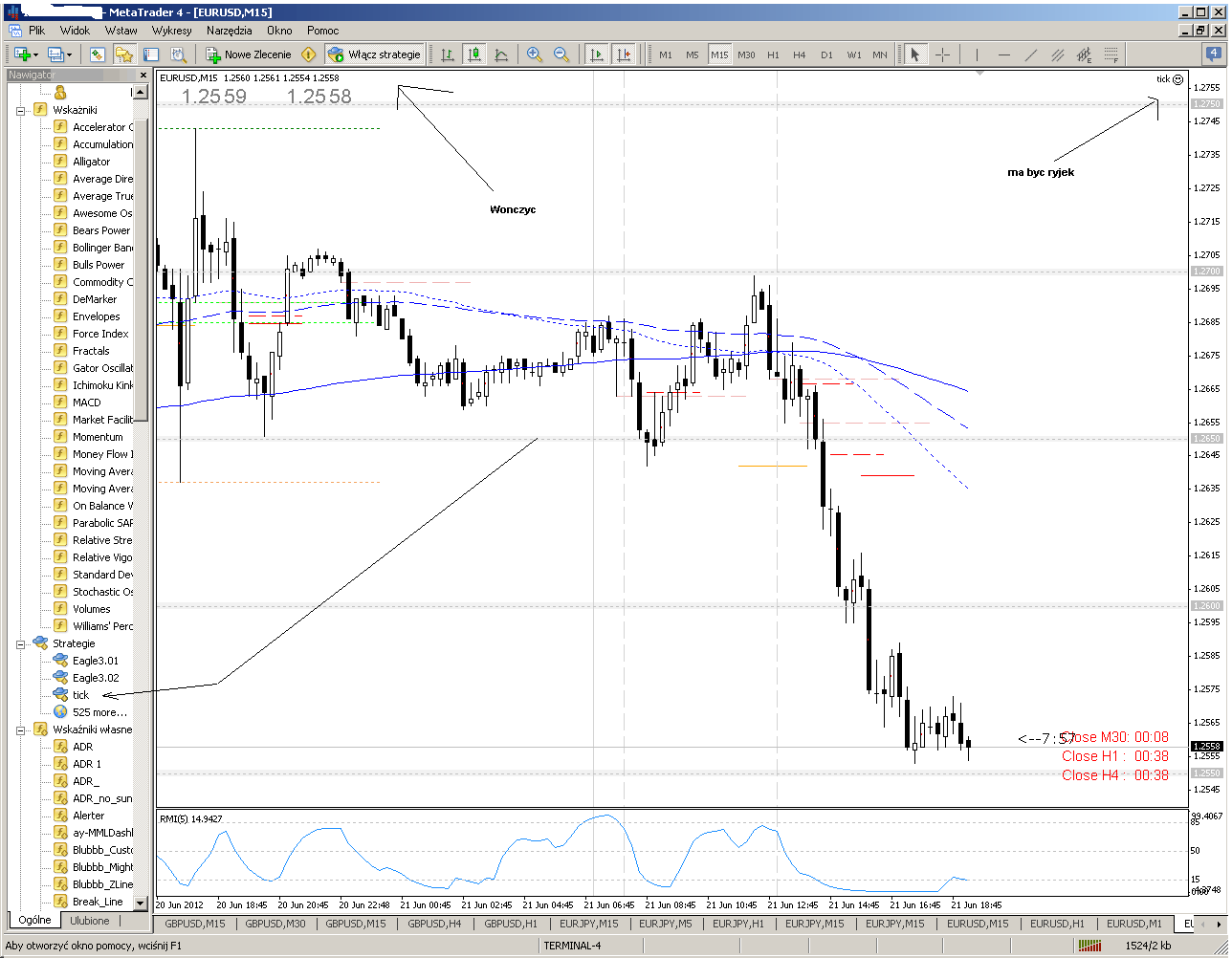Open the Pomoc menu

point(323,31)
